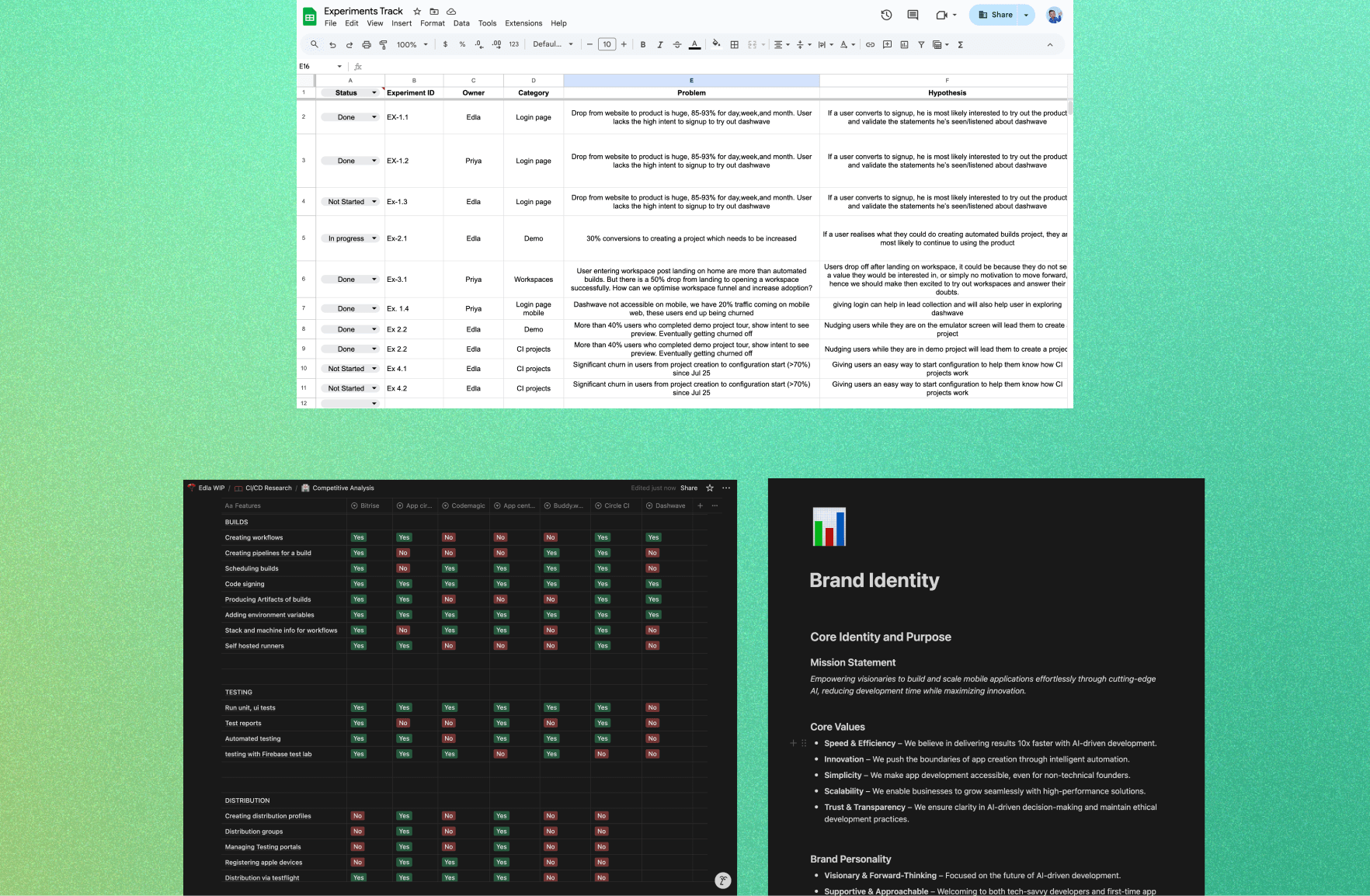Open three-dot menu in Notion top bar
1370x896 pixels.
coord(726,488)
